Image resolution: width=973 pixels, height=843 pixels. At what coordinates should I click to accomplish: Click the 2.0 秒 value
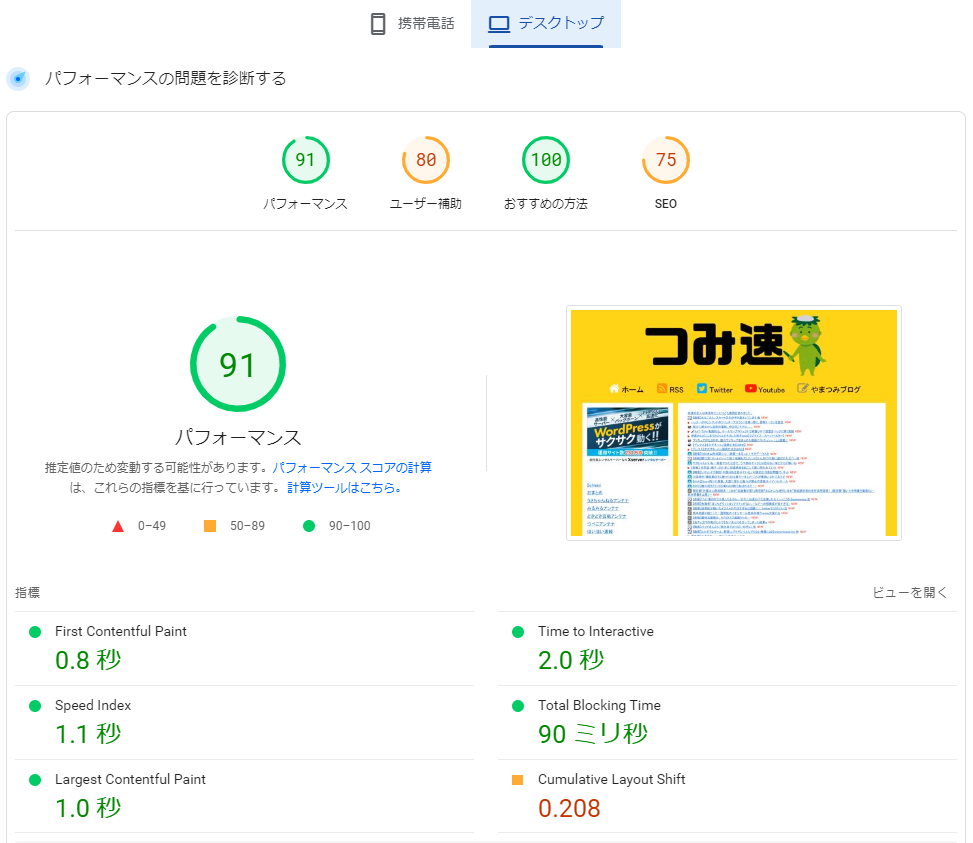pos(571,660)
